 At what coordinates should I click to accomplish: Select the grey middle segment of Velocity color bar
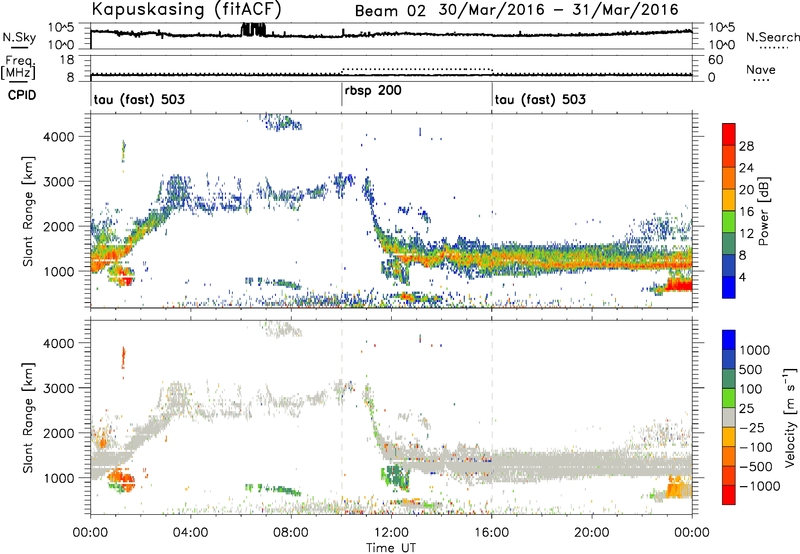tap(729, 418)
